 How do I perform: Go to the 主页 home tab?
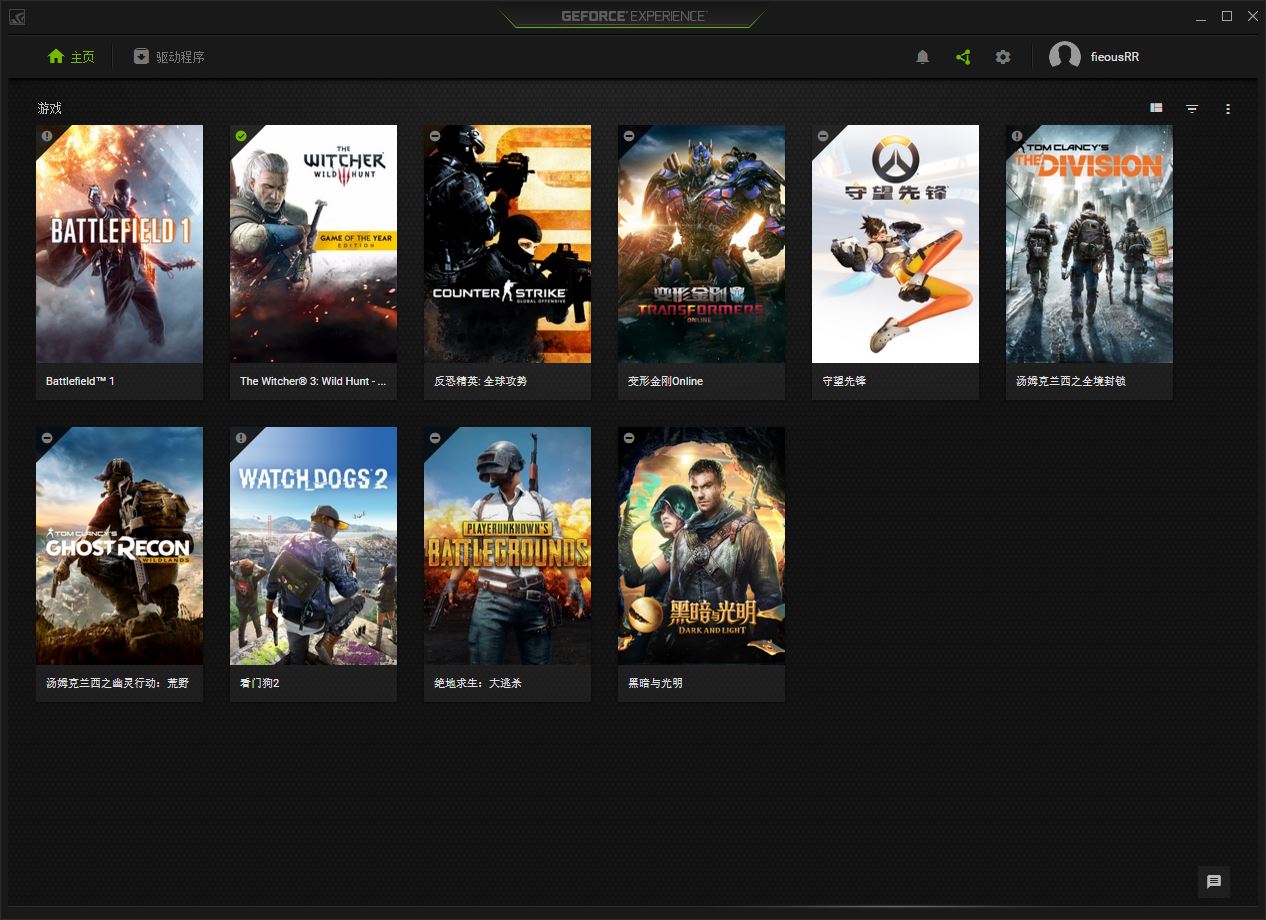point(71,57)
